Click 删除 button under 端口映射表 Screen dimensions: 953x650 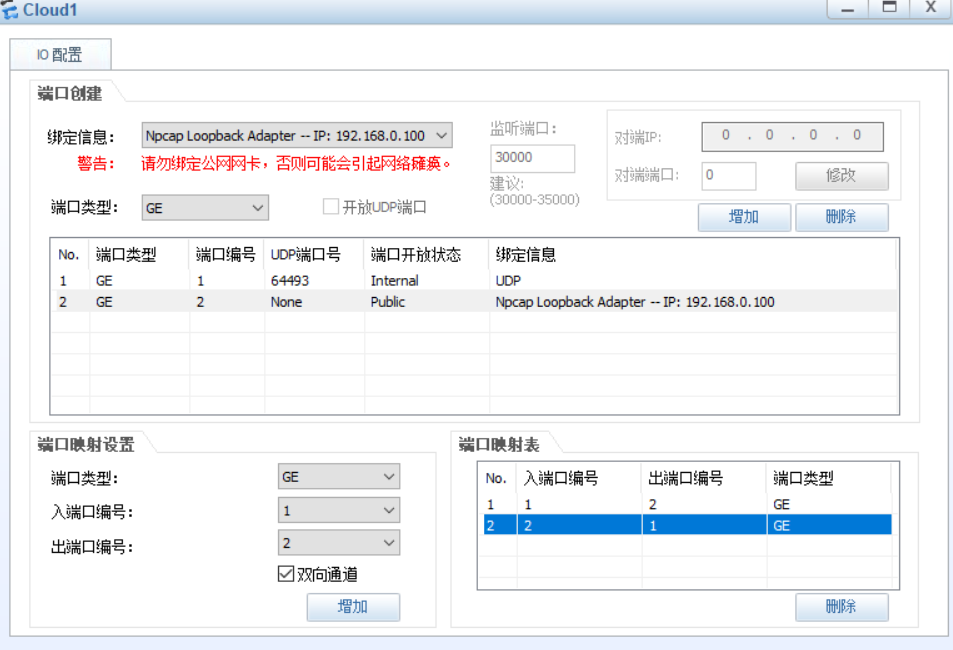841,607
